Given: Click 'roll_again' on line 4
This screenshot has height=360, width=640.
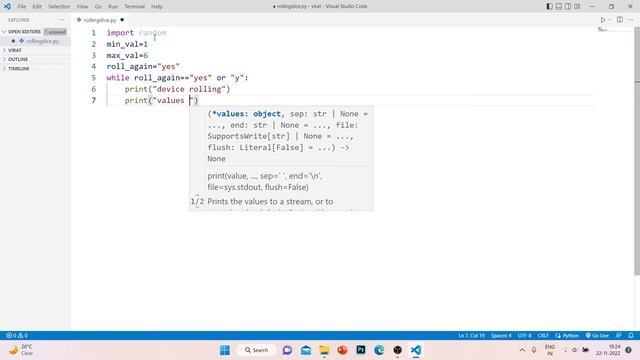Looking at the screenshot, I should pyautogui.click(x=129, y=67).
